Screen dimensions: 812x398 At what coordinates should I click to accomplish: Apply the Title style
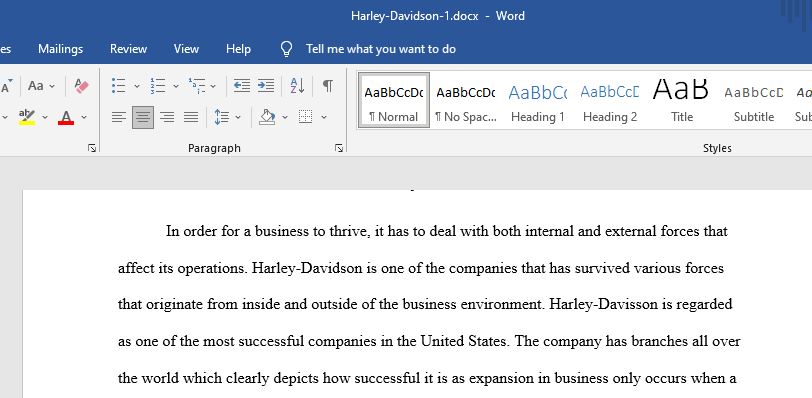(682, 100)
